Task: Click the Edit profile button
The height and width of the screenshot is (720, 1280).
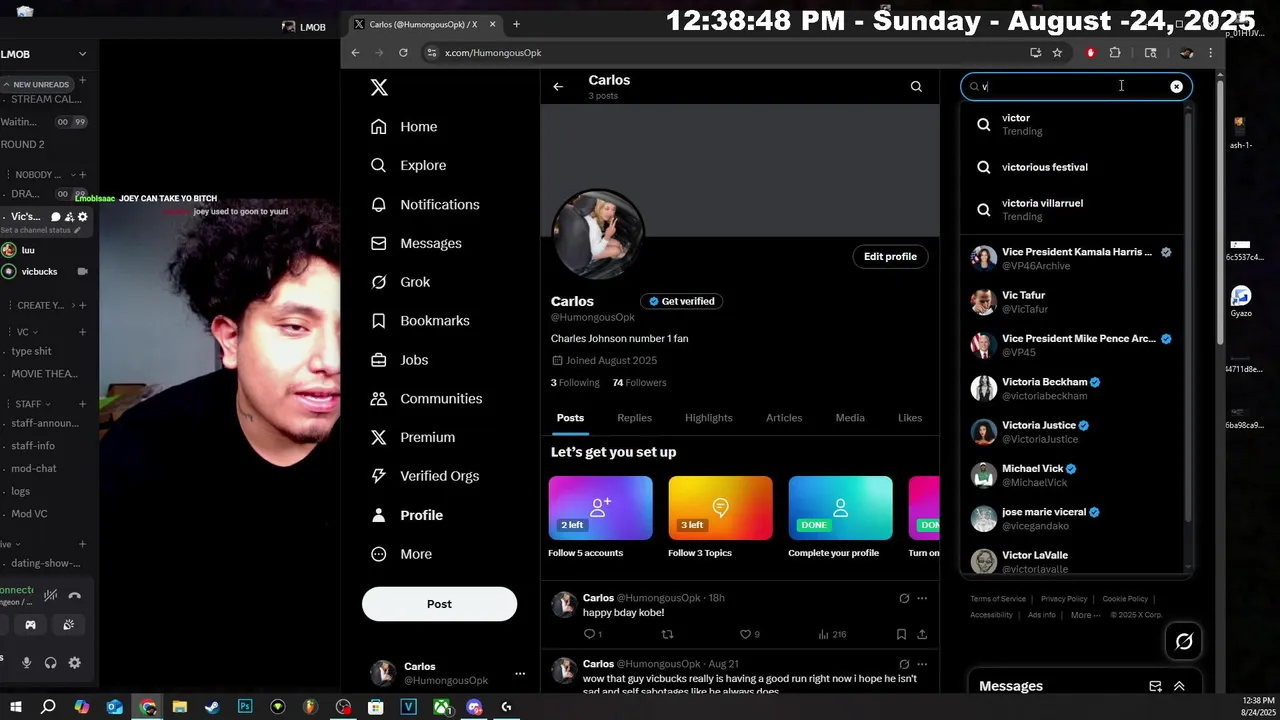Action: [890, 257]
